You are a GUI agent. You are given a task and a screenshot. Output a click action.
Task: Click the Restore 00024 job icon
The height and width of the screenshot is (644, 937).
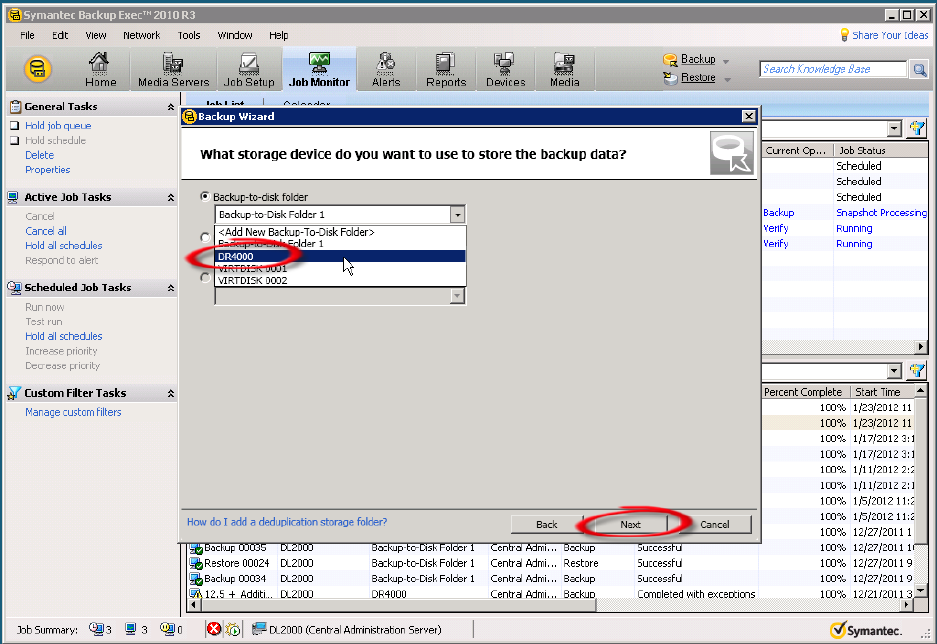(x=195, y=563)
